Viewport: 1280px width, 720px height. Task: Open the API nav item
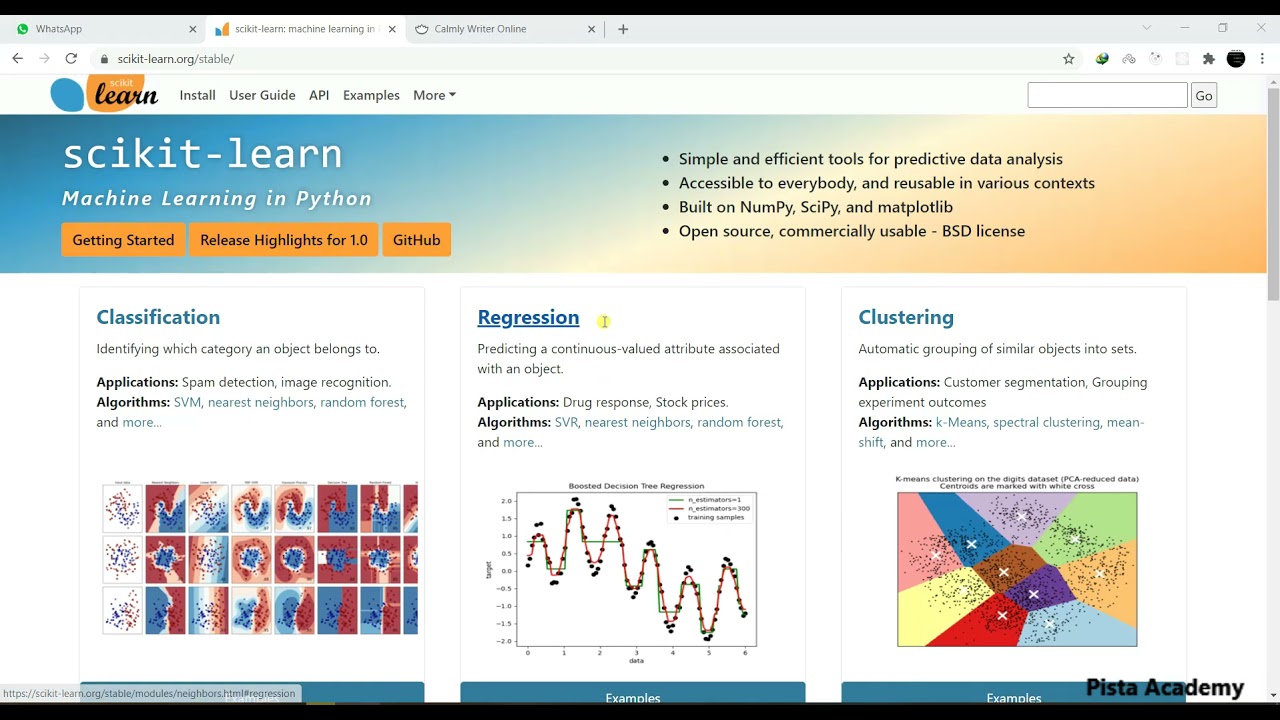click(319, 95)
